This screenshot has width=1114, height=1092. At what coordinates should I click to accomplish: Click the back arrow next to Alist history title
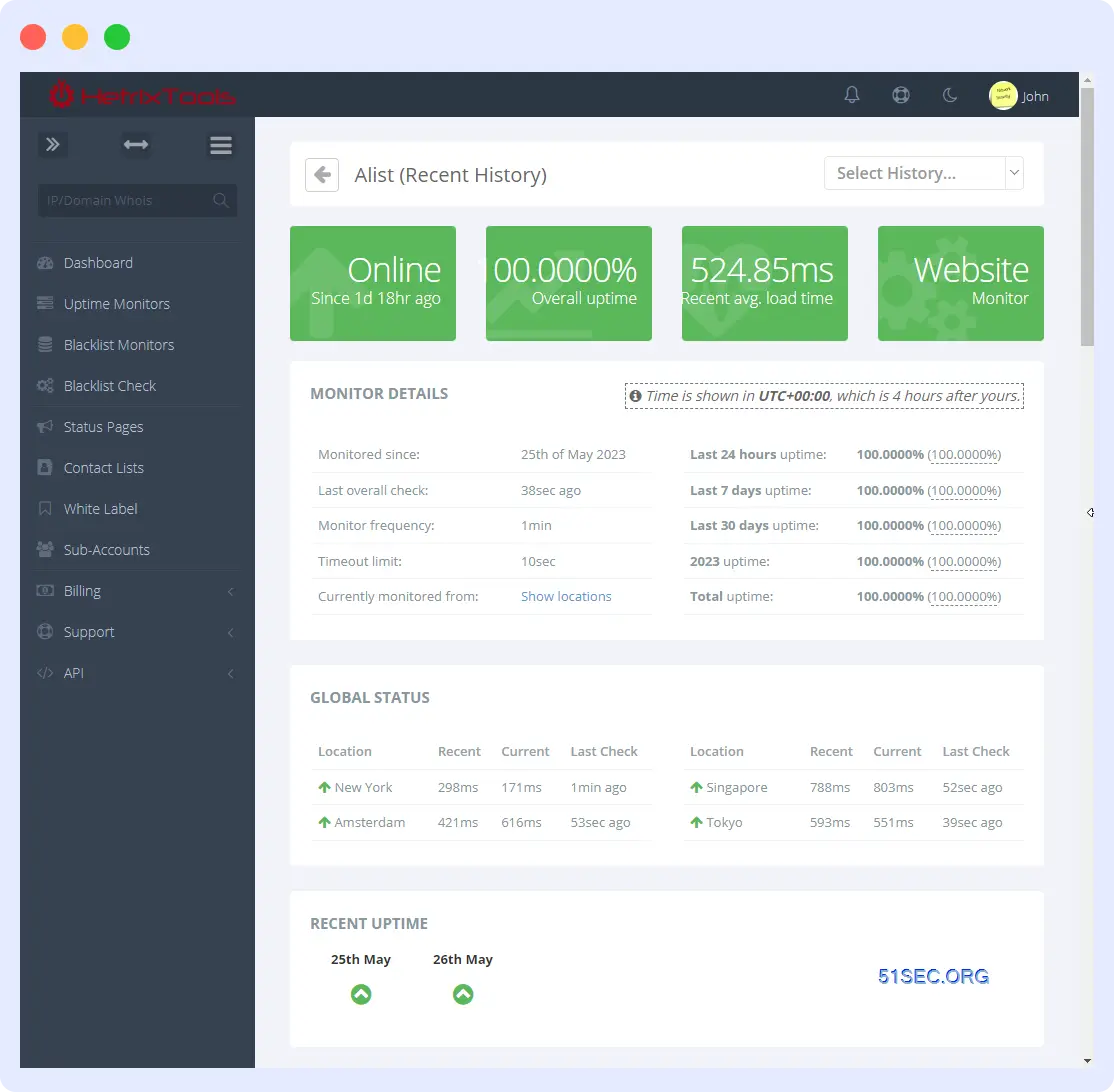click(321, 174)
